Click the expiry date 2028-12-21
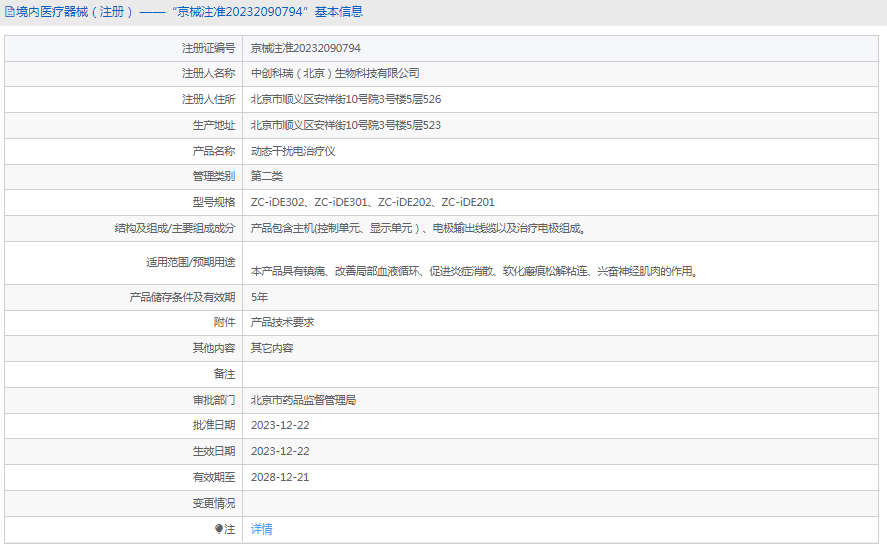Image resolution: width=887 pixels, height=548 pixels. point(280,477)
